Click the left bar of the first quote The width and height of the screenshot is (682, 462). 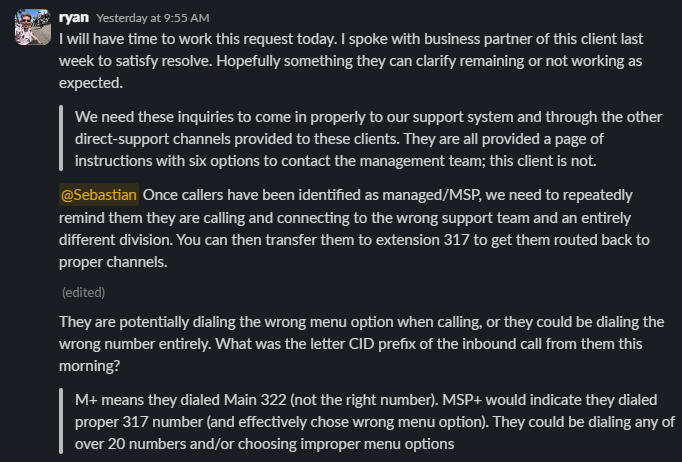click(x=61, y=138)
